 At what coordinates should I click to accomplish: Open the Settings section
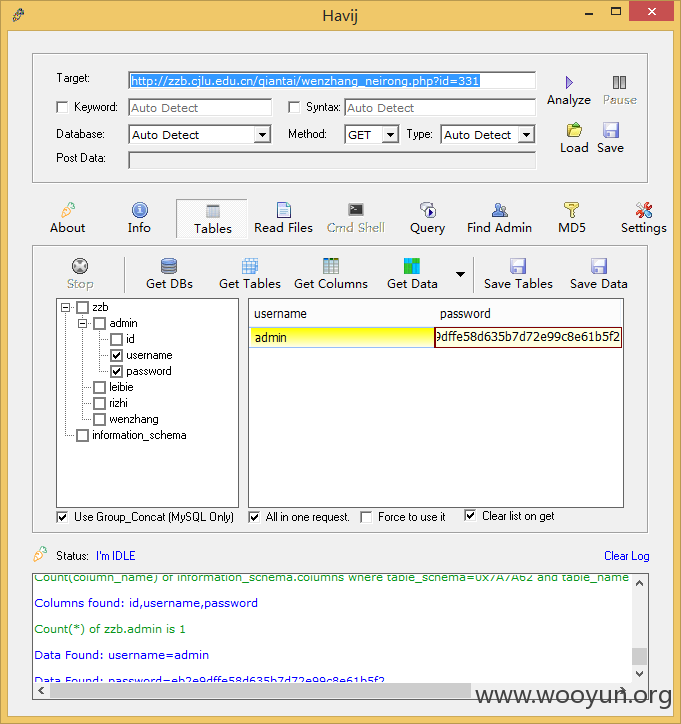tap(644, 218)
